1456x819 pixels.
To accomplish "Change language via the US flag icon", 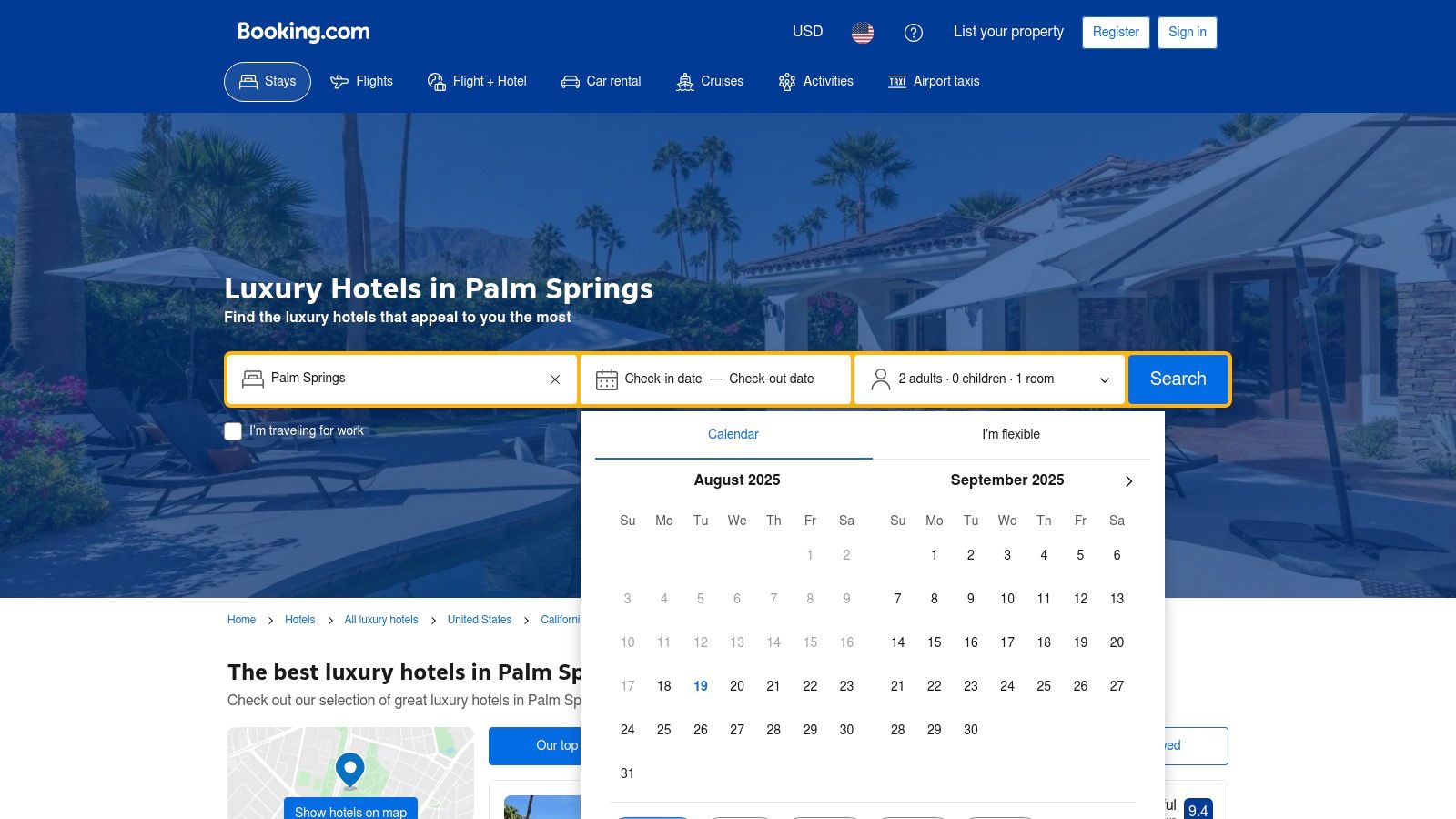I will point(863,33).
